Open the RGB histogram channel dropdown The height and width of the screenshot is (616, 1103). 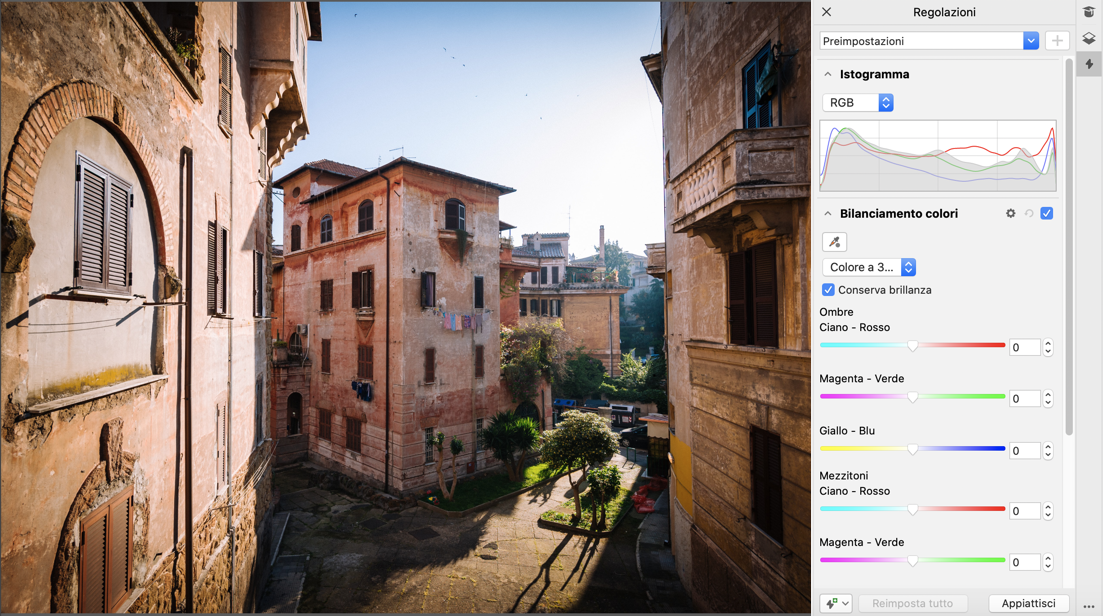tap(858, 103)
